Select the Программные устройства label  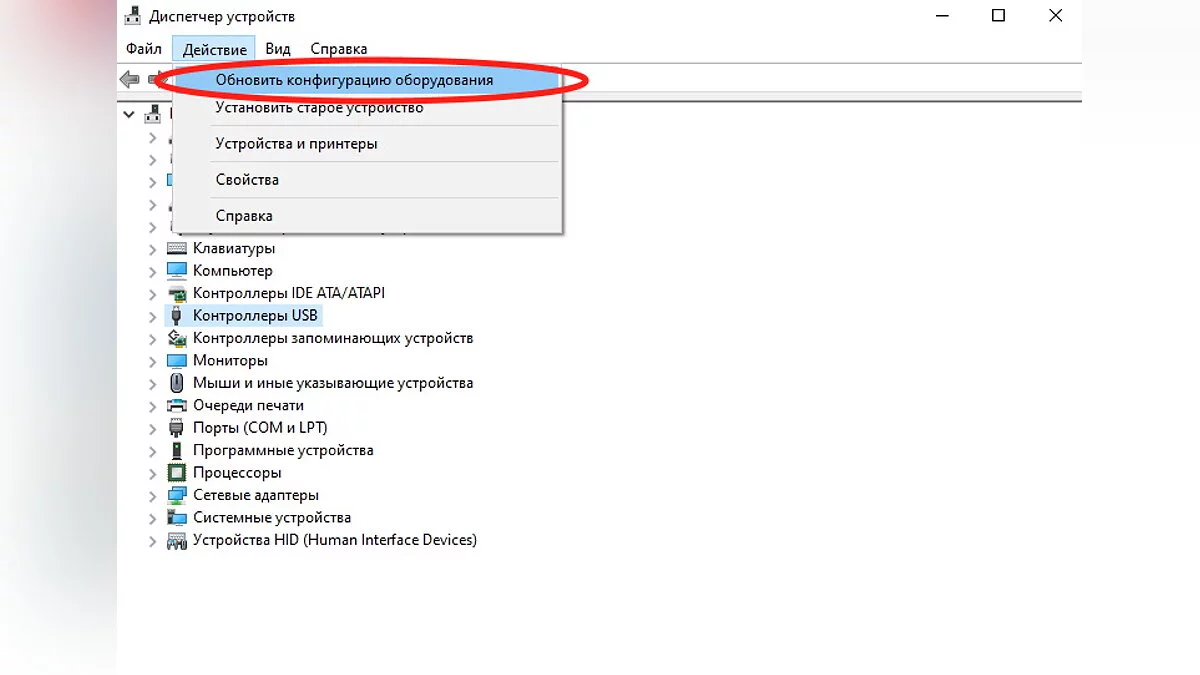(x=283, y=450)
